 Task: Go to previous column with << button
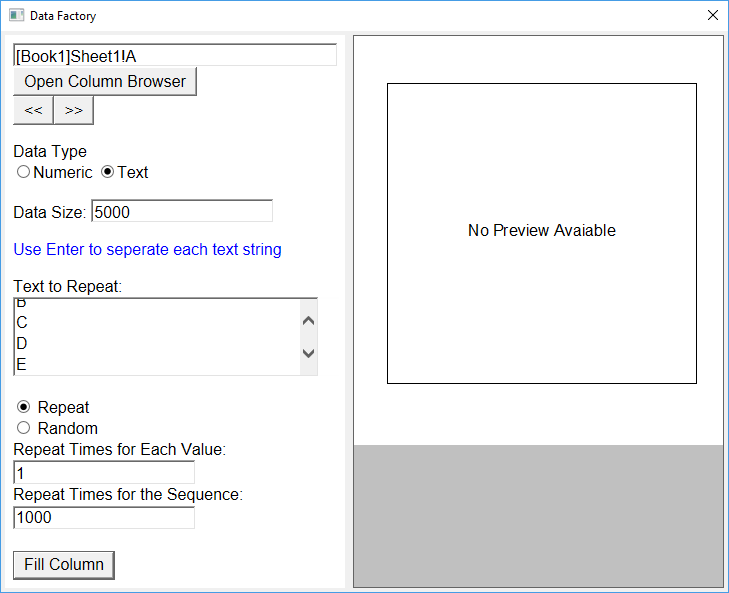[33, 111]
